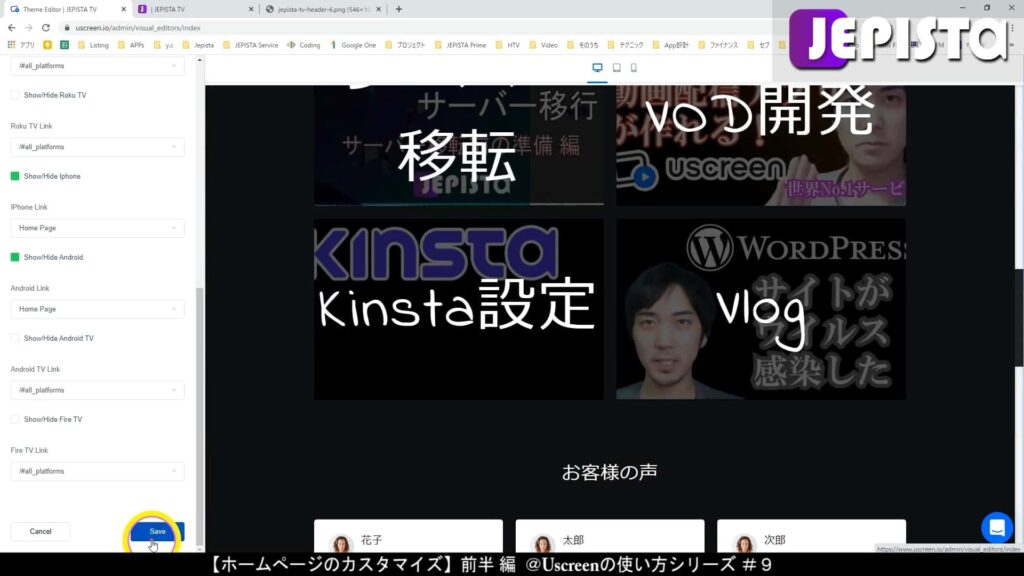Open the iPhone Link Home Page dropdown
This screenshot has width=1024, height=576.
(x=97, y=227)
